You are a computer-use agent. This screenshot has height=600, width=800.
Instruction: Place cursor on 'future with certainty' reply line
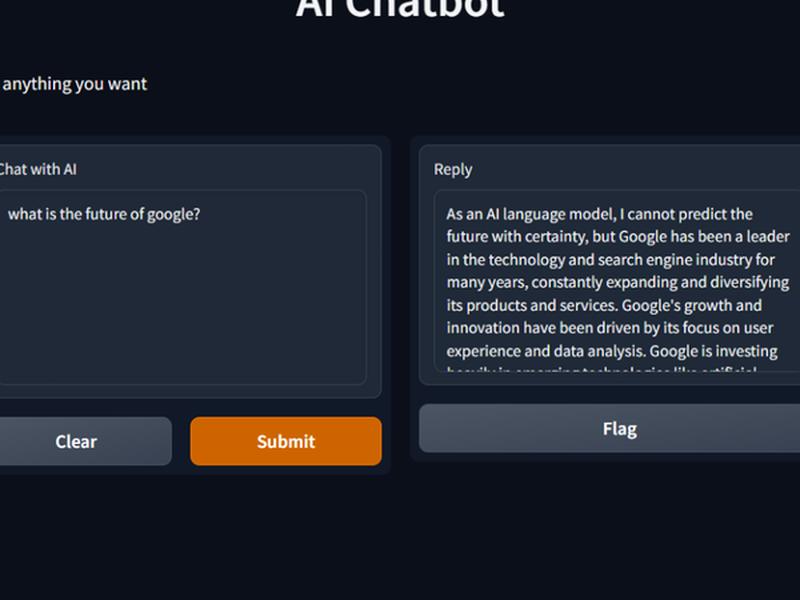click(618, 237)
